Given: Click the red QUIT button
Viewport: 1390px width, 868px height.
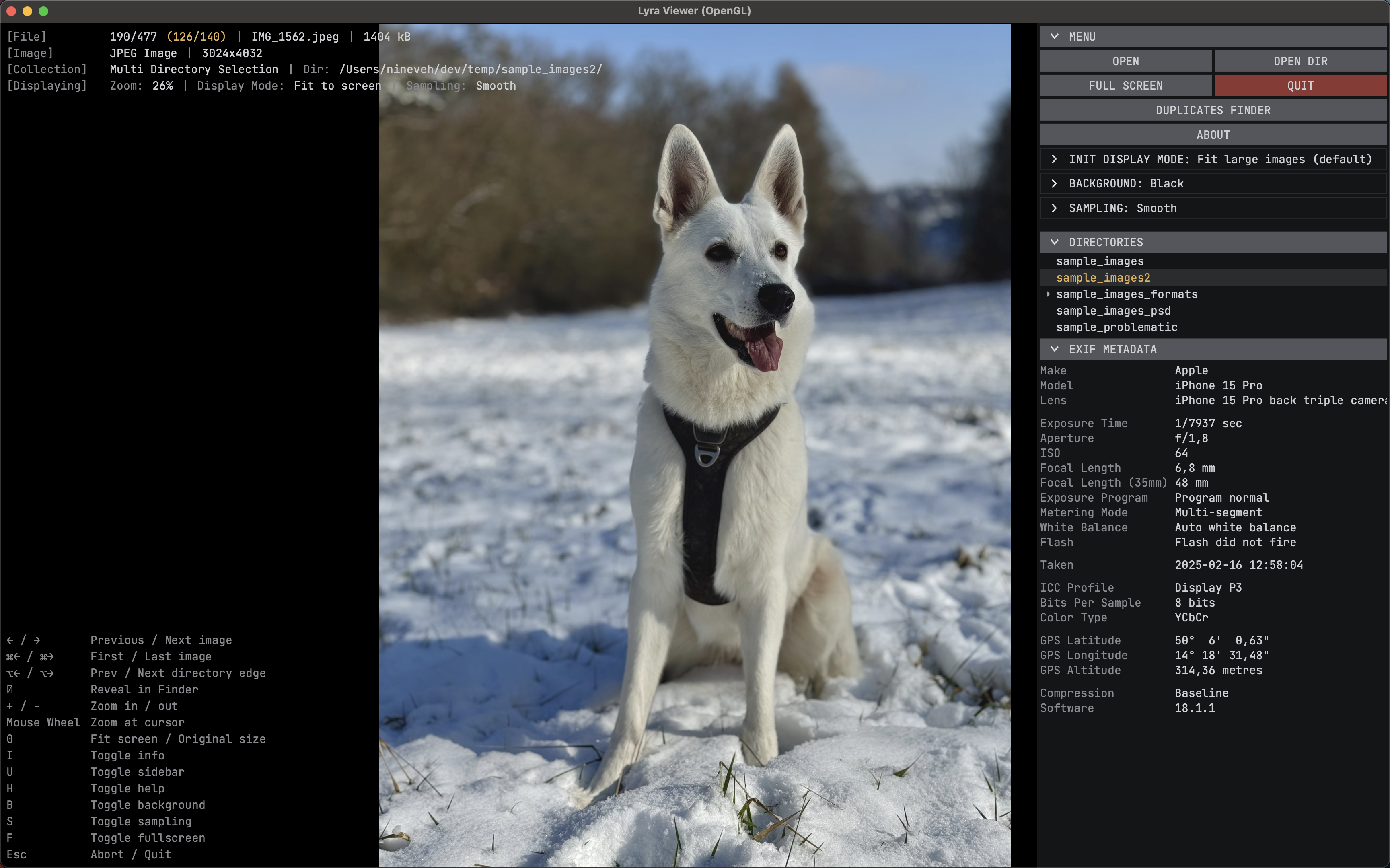Looking at the screenshot, I should [x=1300, y=86].
